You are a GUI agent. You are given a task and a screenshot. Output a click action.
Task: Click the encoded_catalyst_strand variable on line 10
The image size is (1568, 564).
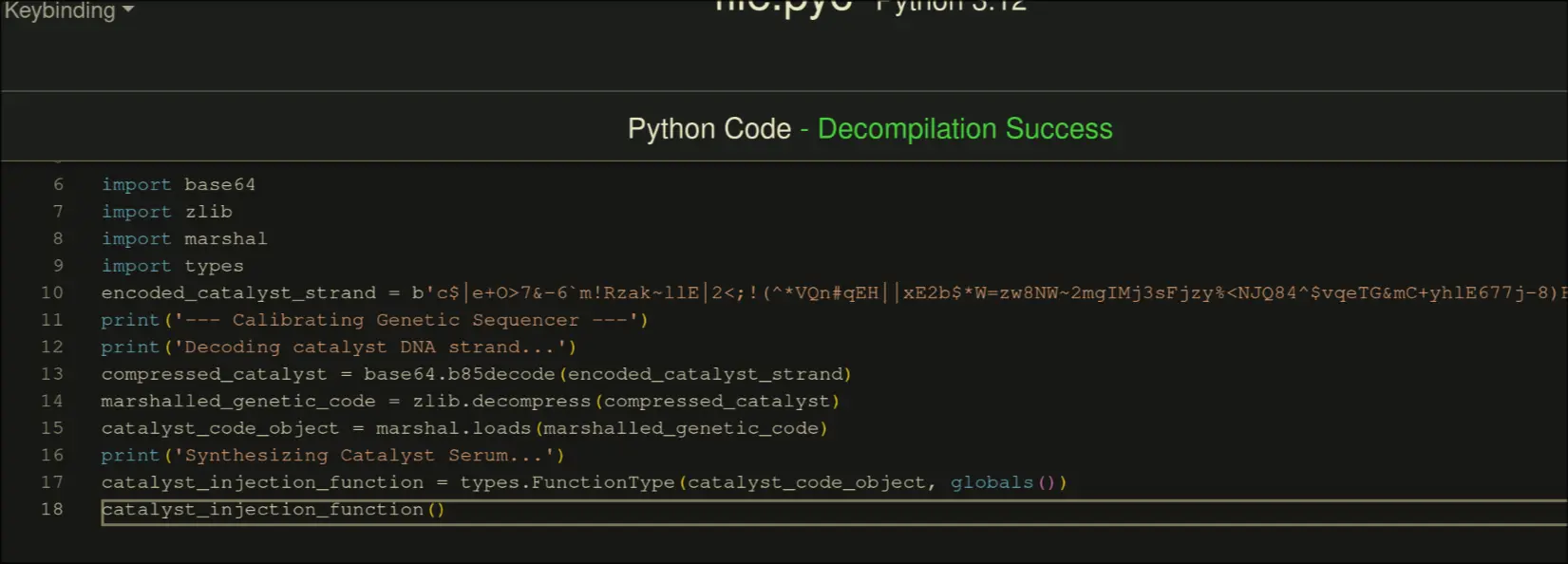[238, 293]
